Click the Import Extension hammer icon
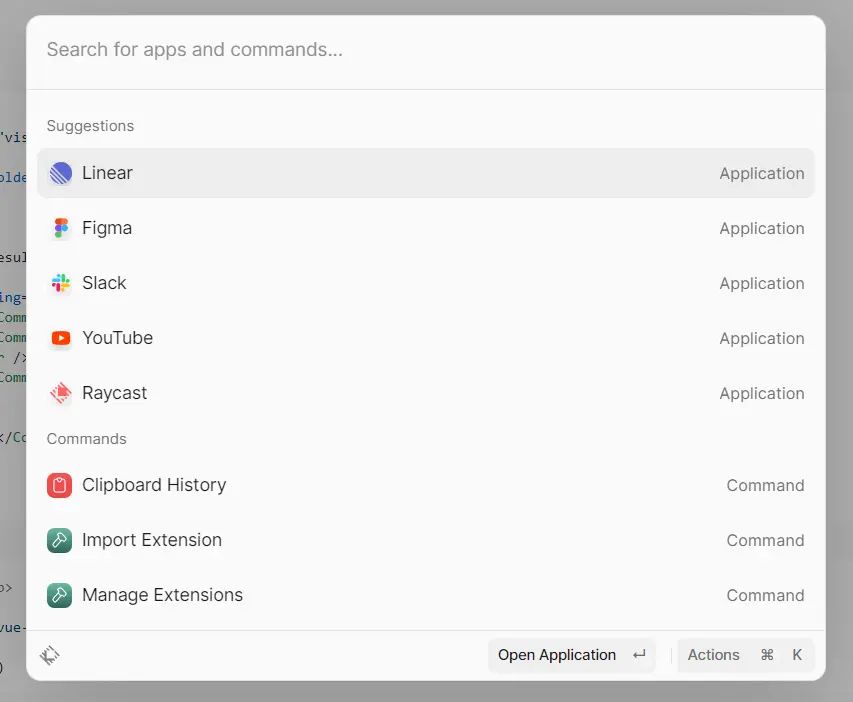The image size is (853, 702). [60, 541]
